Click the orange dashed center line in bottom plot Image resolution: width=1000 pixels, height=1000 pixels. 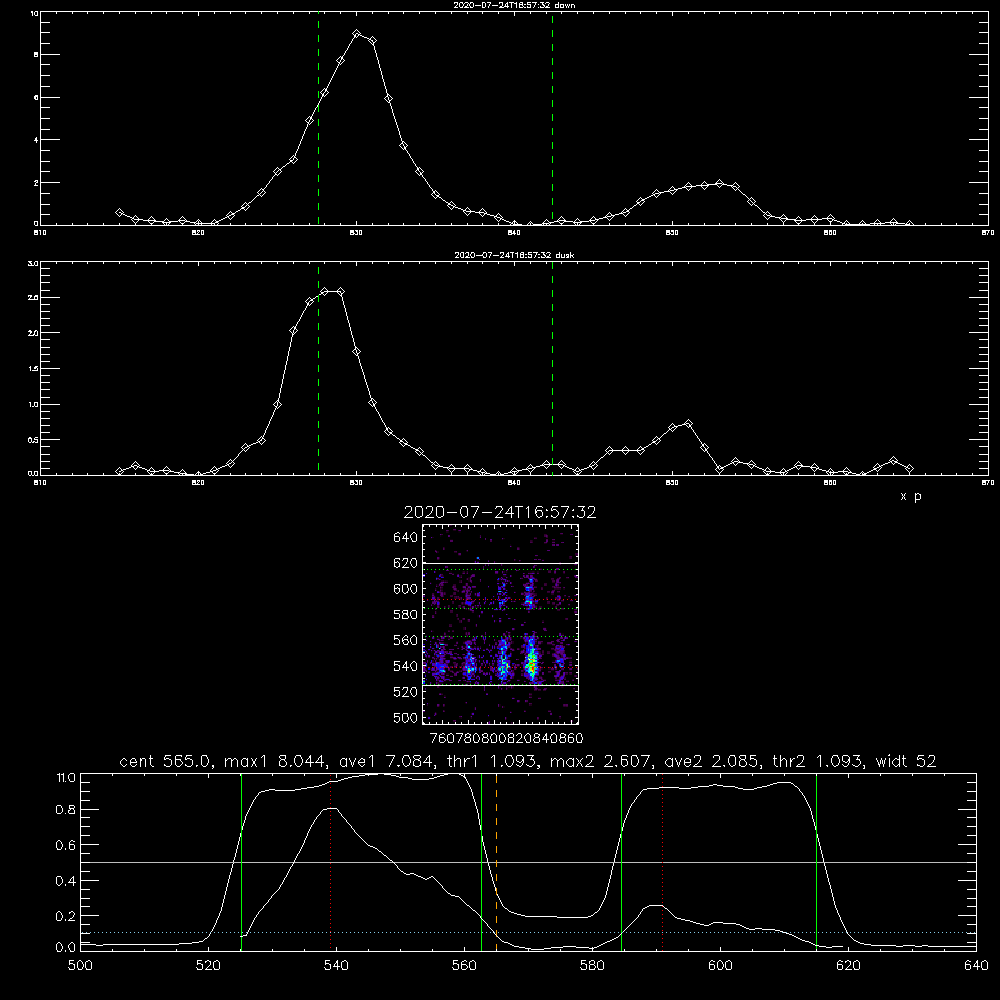[x=496, y=863]
